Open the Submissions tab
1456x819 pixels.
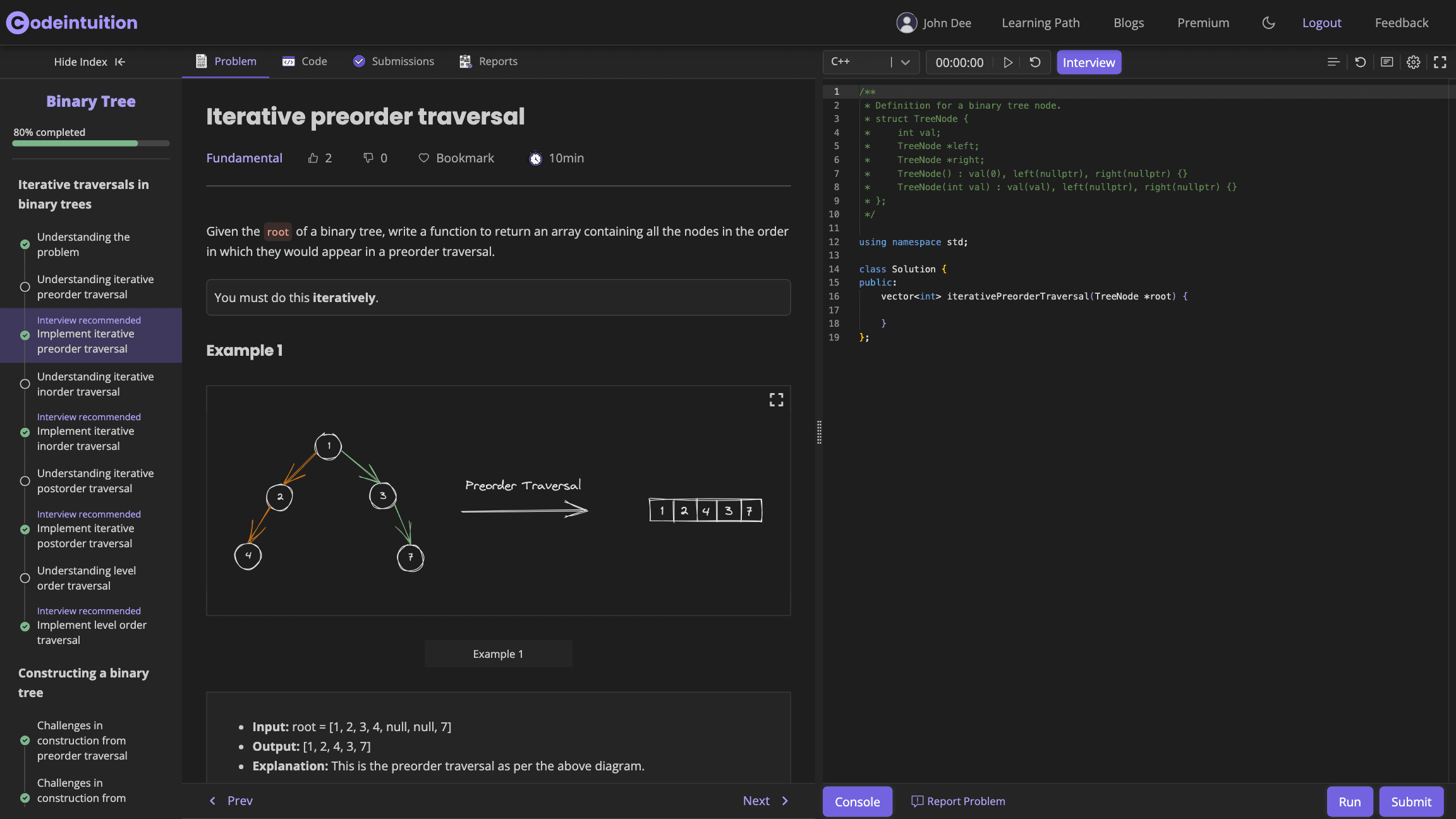394,61
